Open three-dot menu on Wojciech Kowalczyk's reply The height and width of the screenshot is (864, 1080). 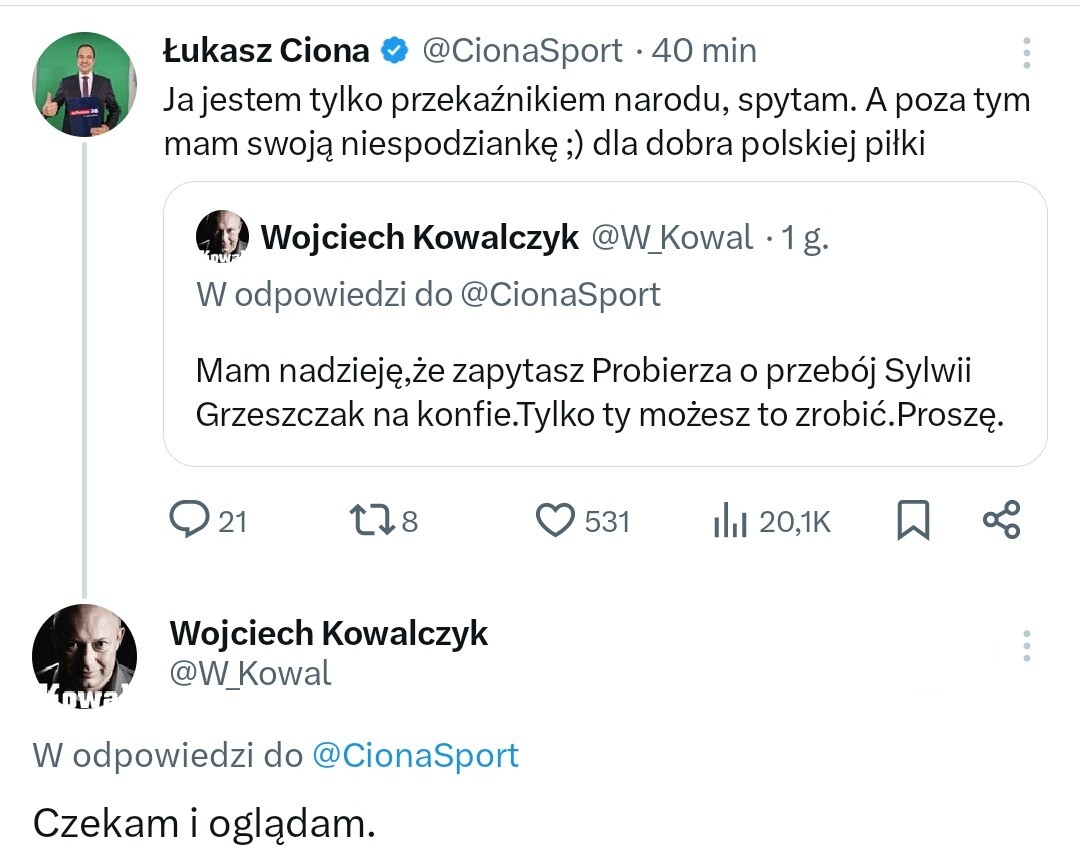1026,646
